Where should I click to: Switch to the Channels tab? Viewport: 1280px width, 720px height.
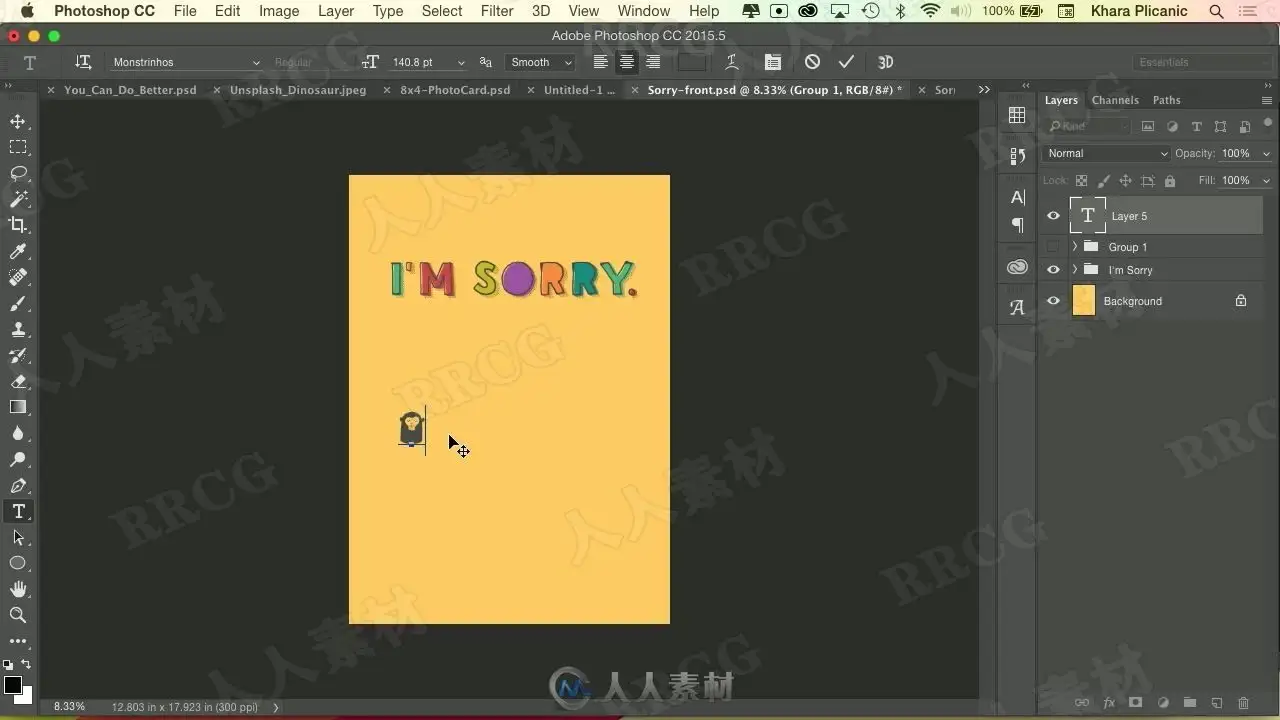click(1115, 100)
